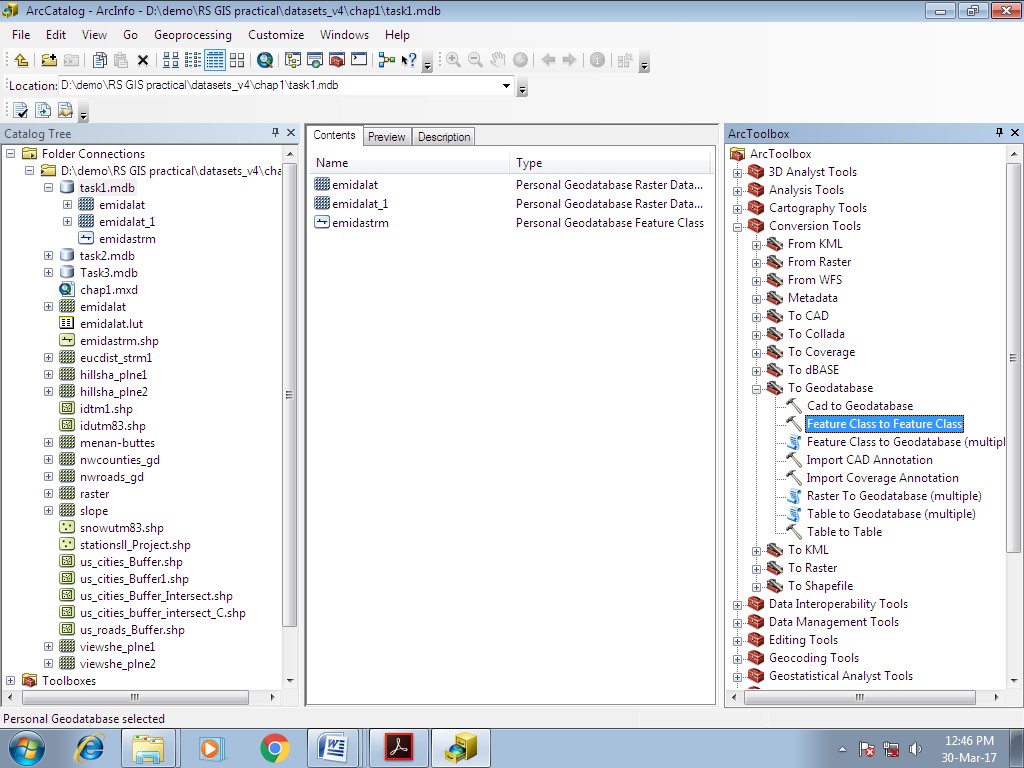The image size is (1024, 768).
Task: Select emidalat.lut table in the Catalog Tree
Action: tap(111, 323)
